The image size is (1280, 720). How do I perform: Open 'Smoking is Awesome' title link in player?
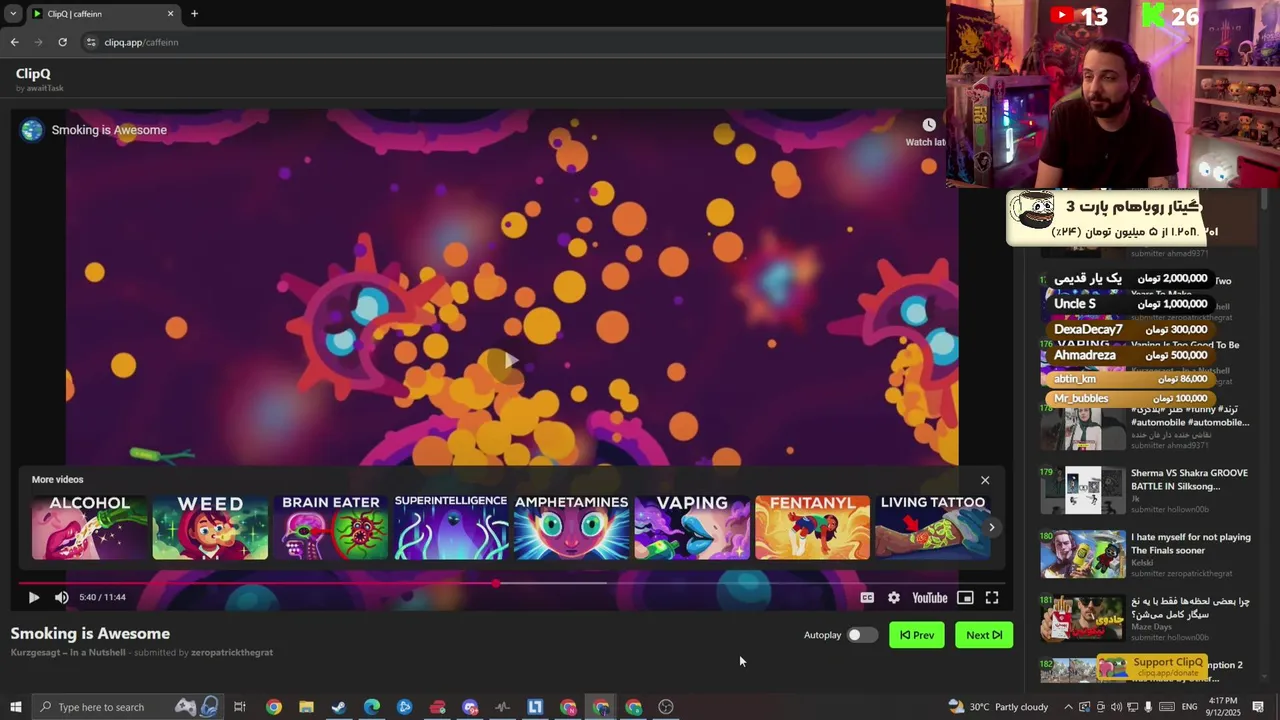tap(109, 130)
